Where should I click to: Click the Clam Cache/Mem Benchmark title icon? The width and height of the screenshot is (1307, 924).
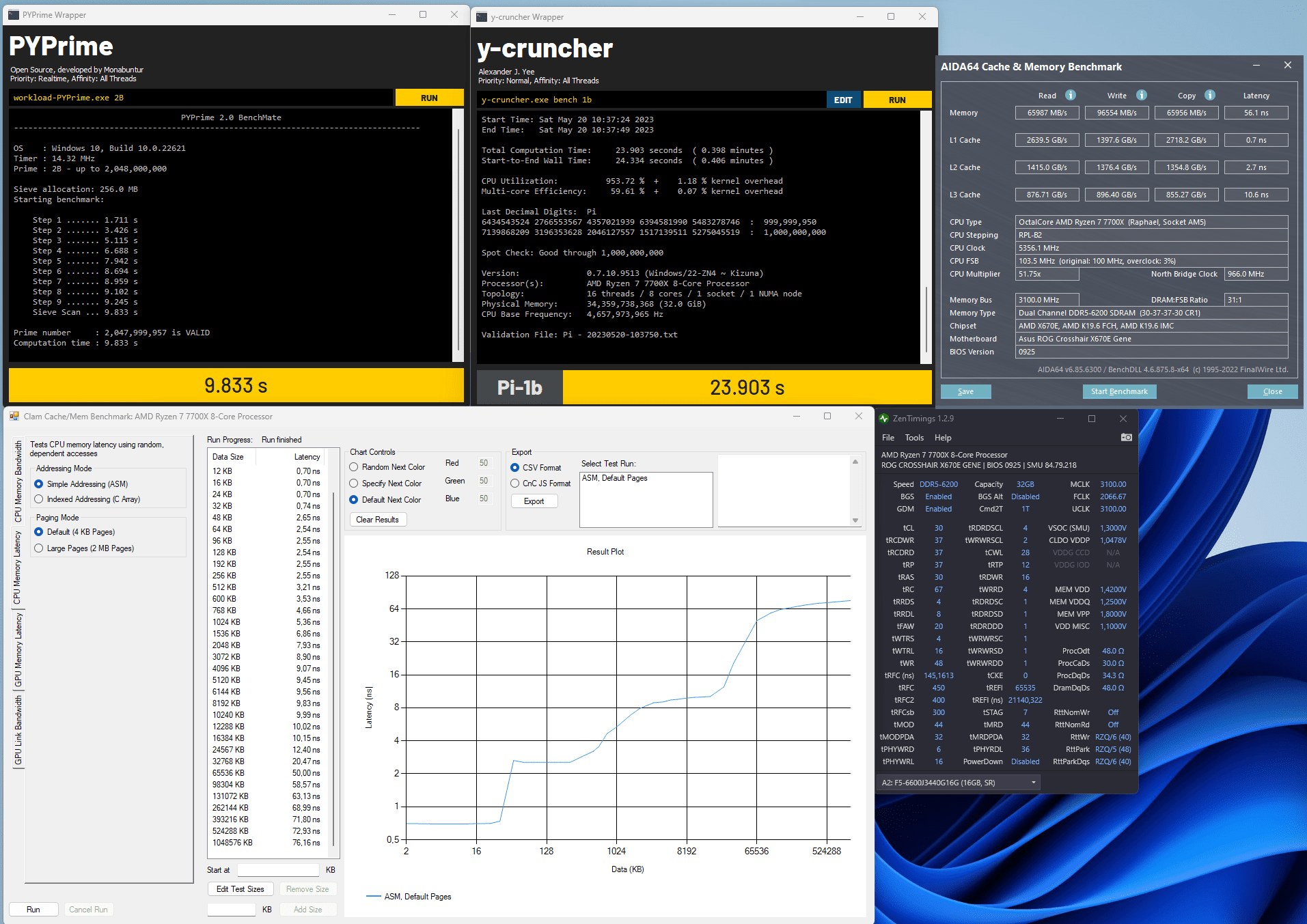coord(14,416)
